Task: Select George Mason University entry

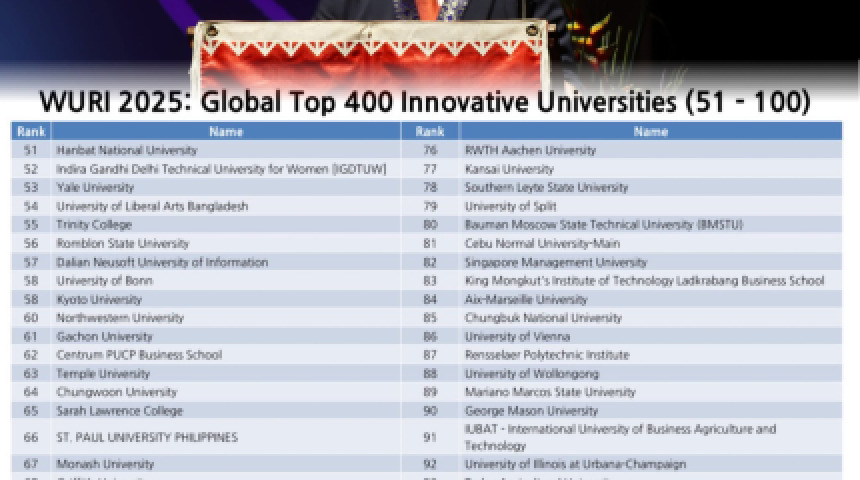Action: pos(531,411)
